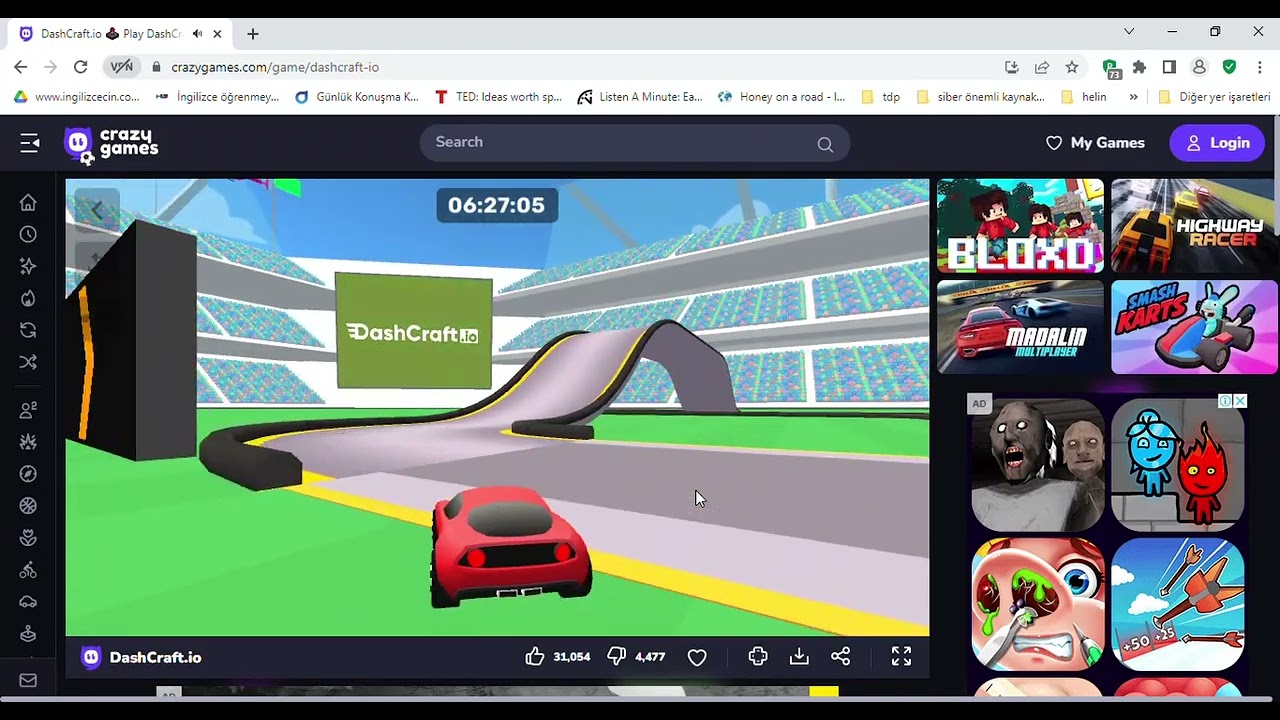Click the game controller plus icon
1280x720 pixels.
pos(758,656)
